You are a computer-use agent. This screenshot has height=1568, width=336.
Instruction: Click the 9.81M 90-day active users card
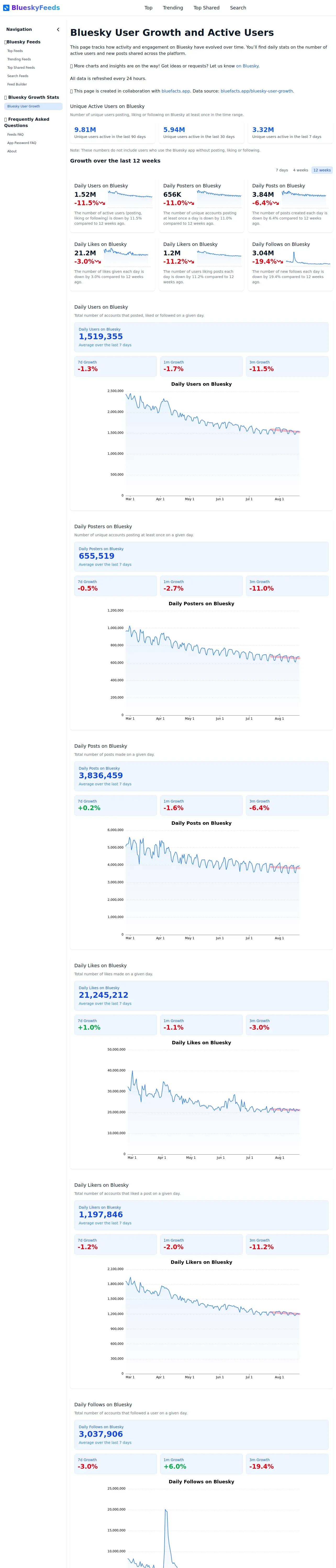pyautogui.click(x=112, y=133)
